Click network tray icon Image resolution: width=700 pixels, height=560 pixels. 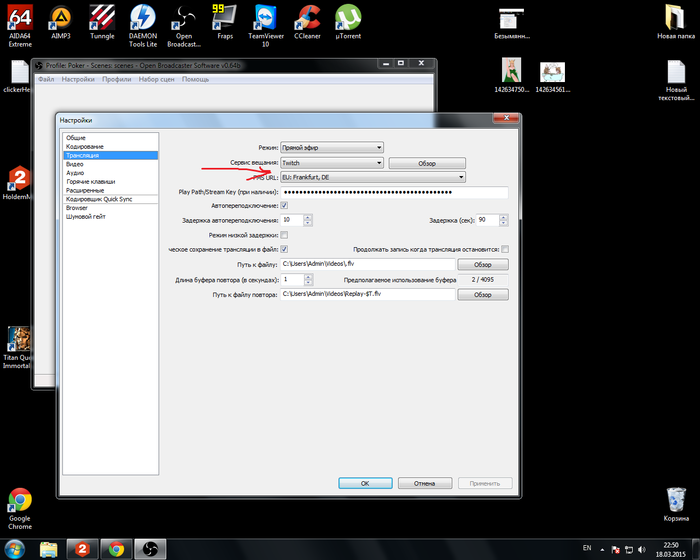pyautogui.click(x=629, y=549)
